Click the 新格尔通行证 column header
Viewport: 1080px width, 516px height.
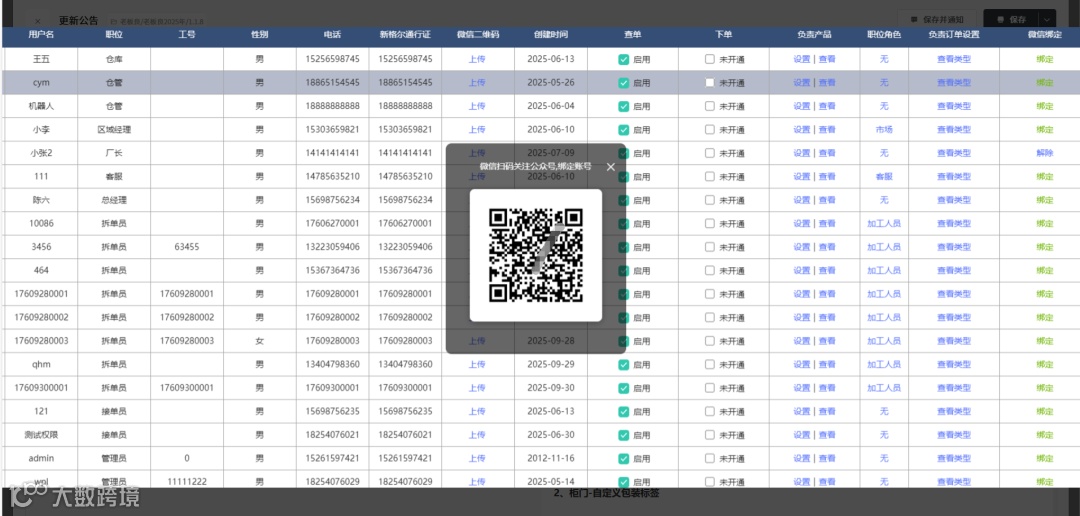tap(405, 34)
